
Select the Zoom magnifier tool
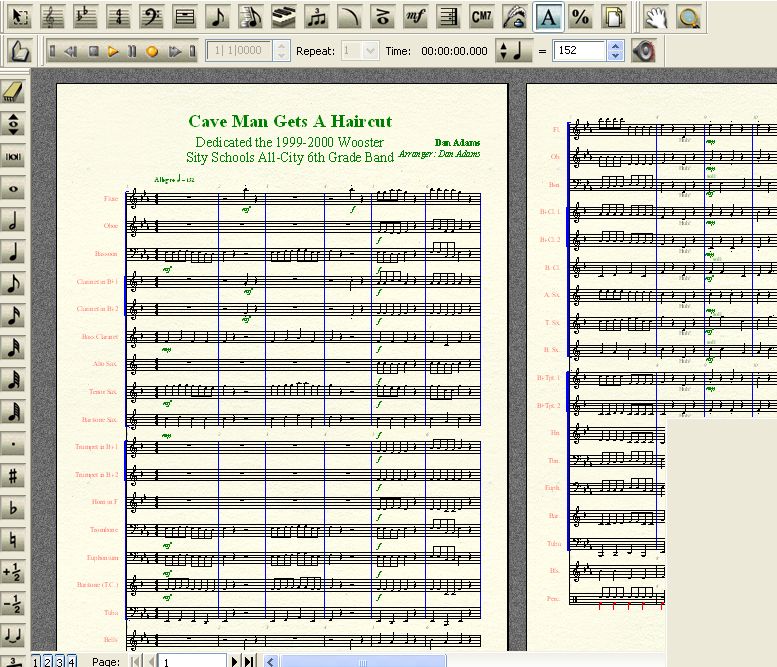689,17
